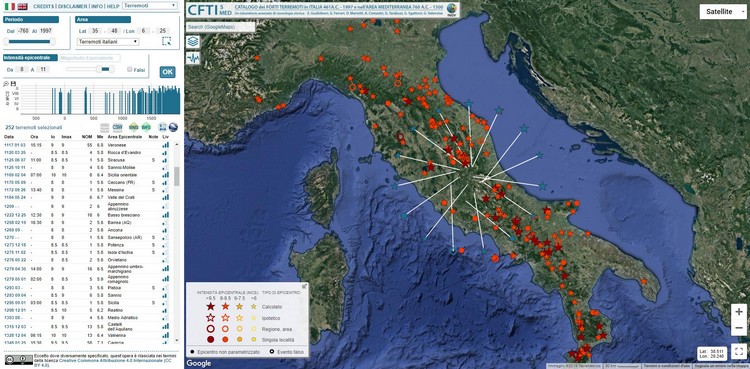The image size is (750, 369).
Task: Click the period range slider right handle
Action: [53, 42]
